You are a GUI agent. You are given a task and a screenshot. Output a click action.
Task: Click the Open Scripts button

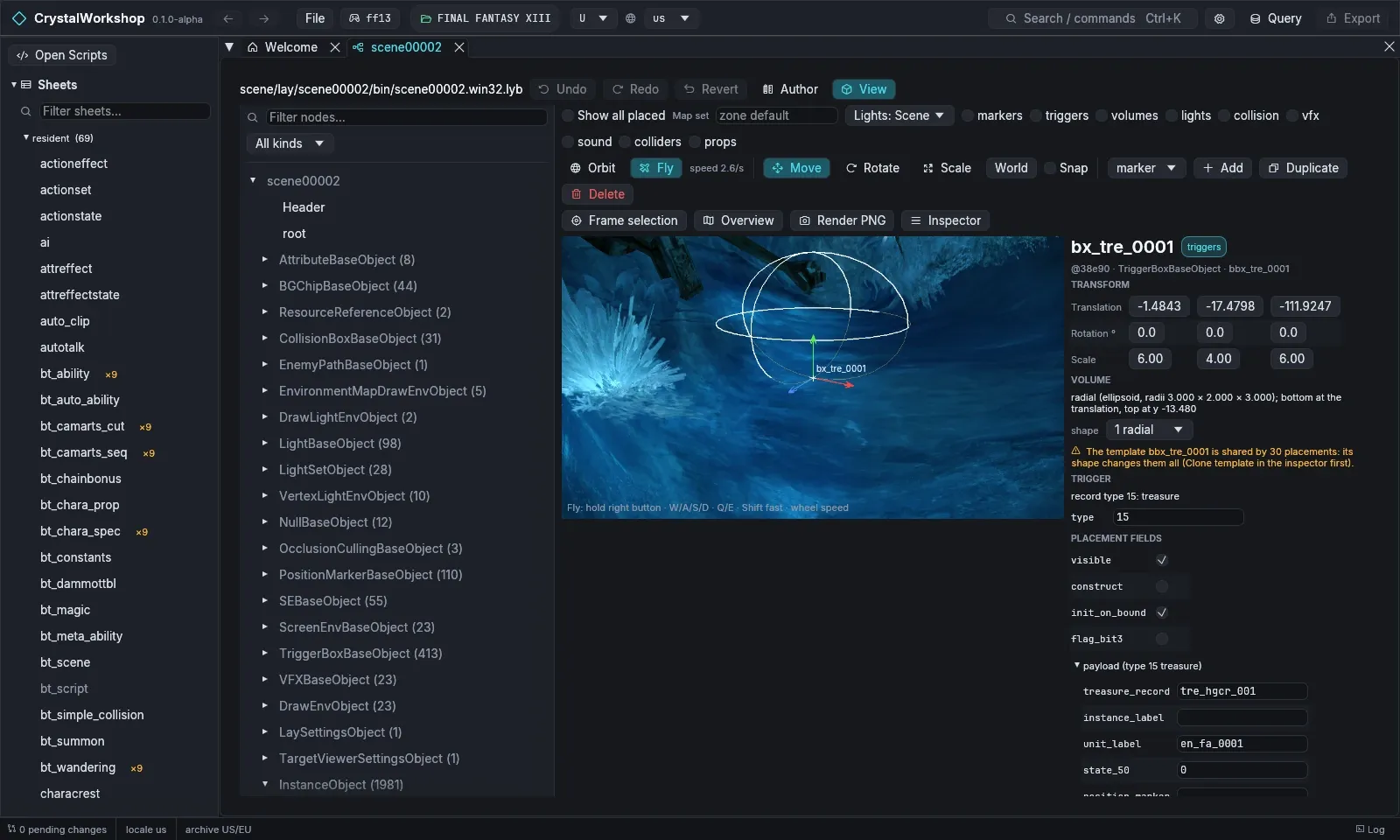point(62,55)
